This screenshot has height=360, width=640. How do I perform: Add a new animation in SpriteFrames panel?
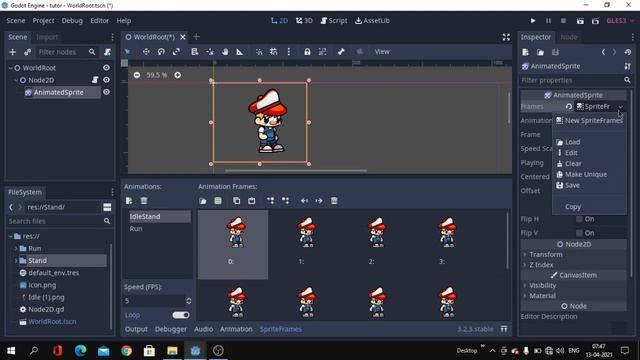[129, 200]
